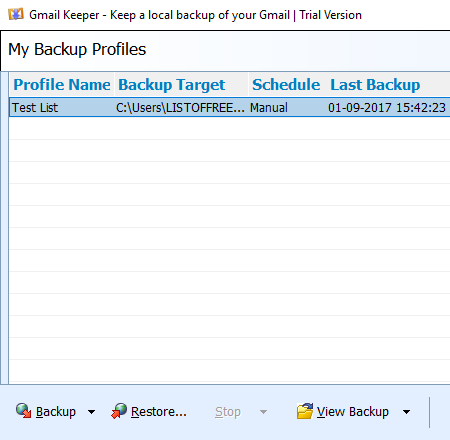Sort by Profile Name column header
Image resolution: width=450 pixels, height=440 pixels.
click(62, 85)
